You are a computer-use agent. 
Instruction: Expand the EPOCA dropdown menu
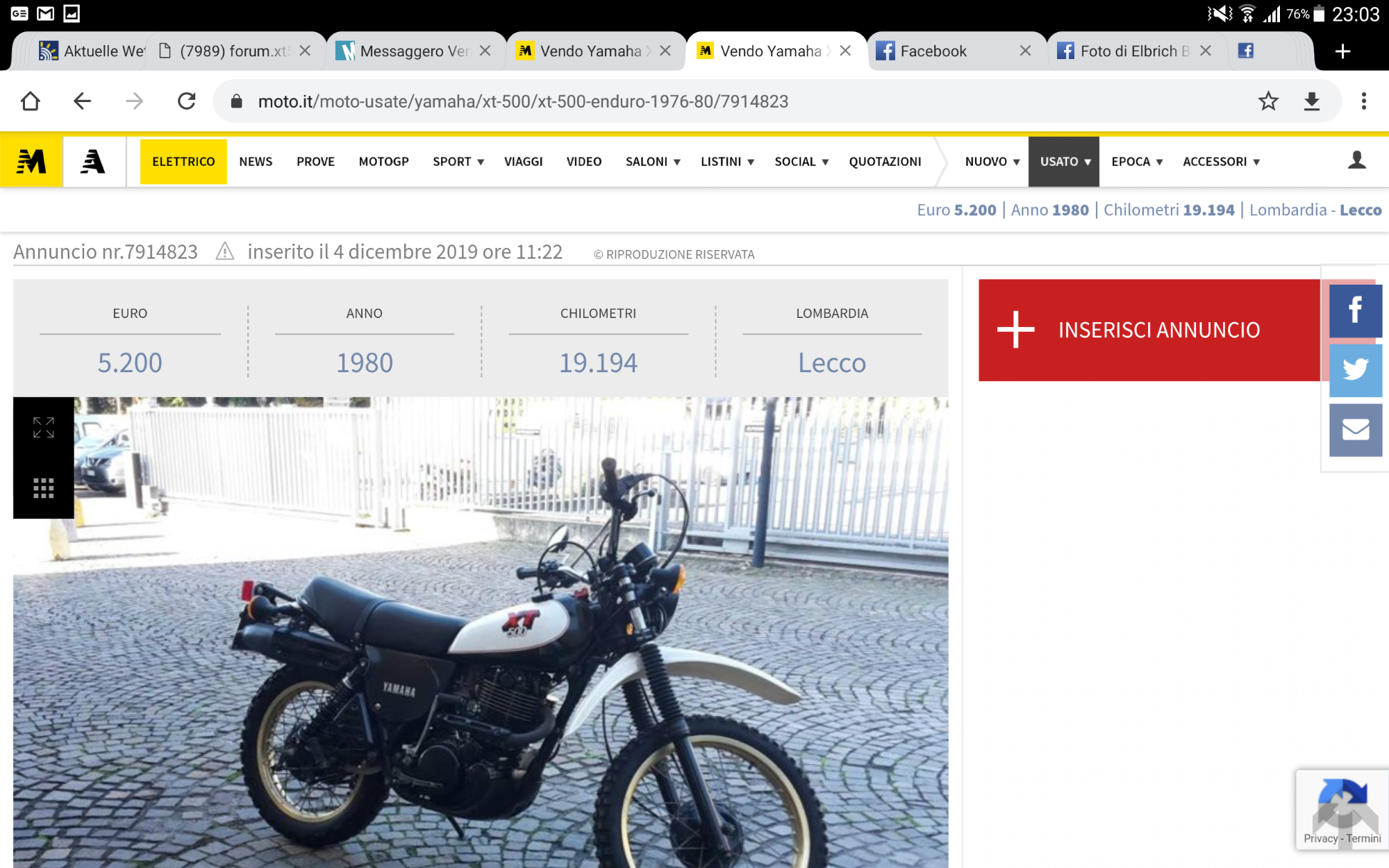click(x=1137, y=162)
